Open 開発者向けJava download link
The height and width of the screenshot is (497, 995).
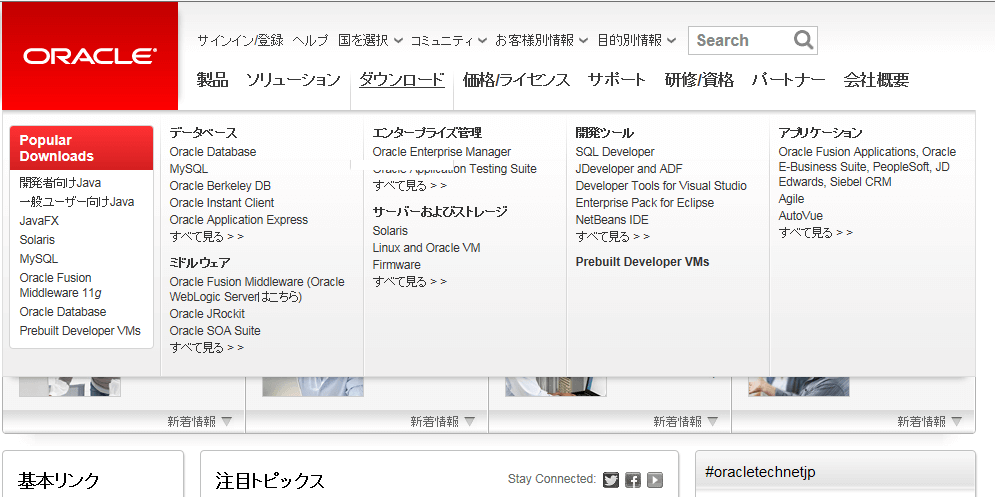60,183
